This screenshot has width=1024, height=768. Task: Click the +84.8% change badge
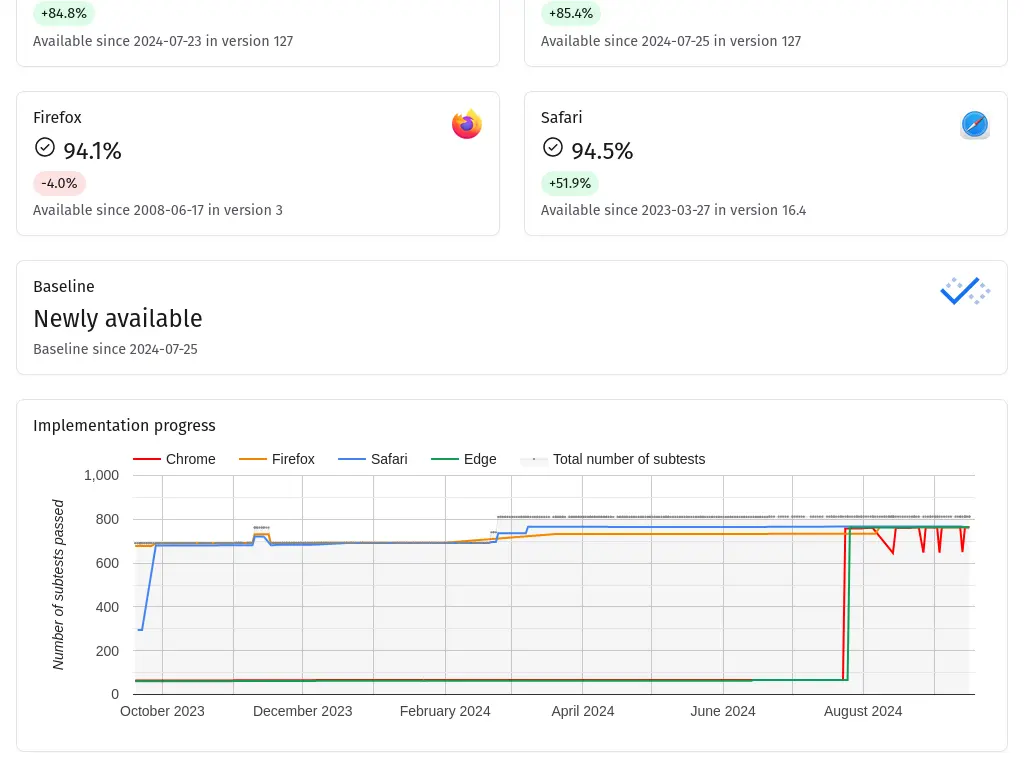(x=63, y=13)
